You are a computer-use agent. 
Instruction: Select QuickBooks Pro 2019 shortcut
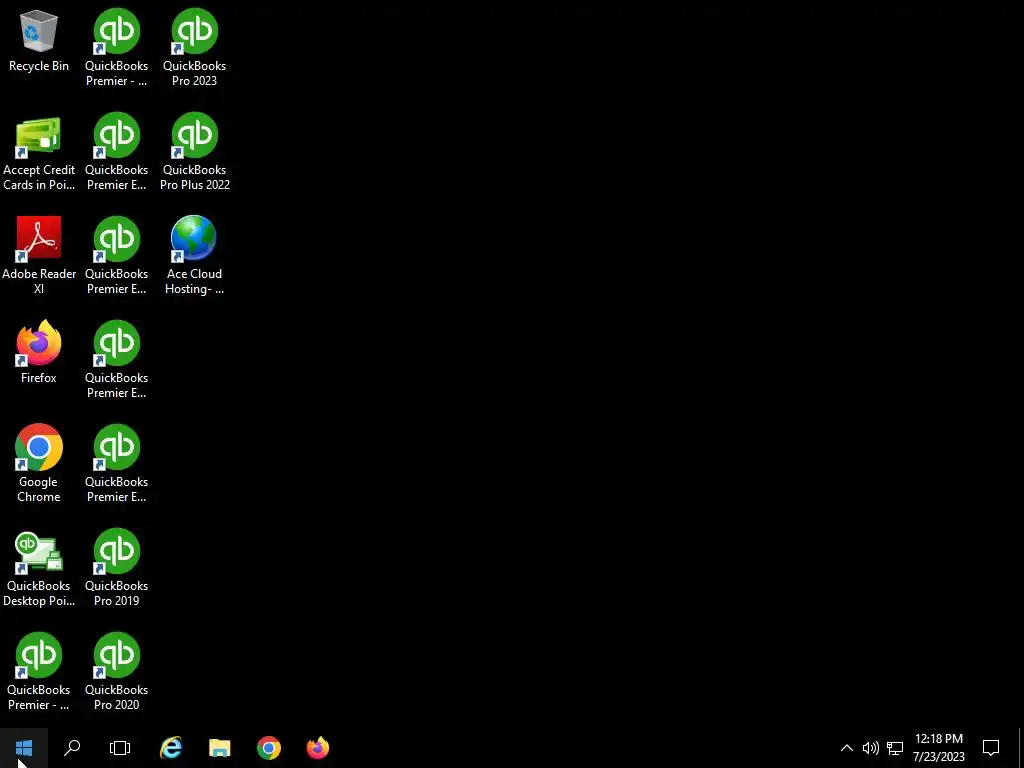116,568
